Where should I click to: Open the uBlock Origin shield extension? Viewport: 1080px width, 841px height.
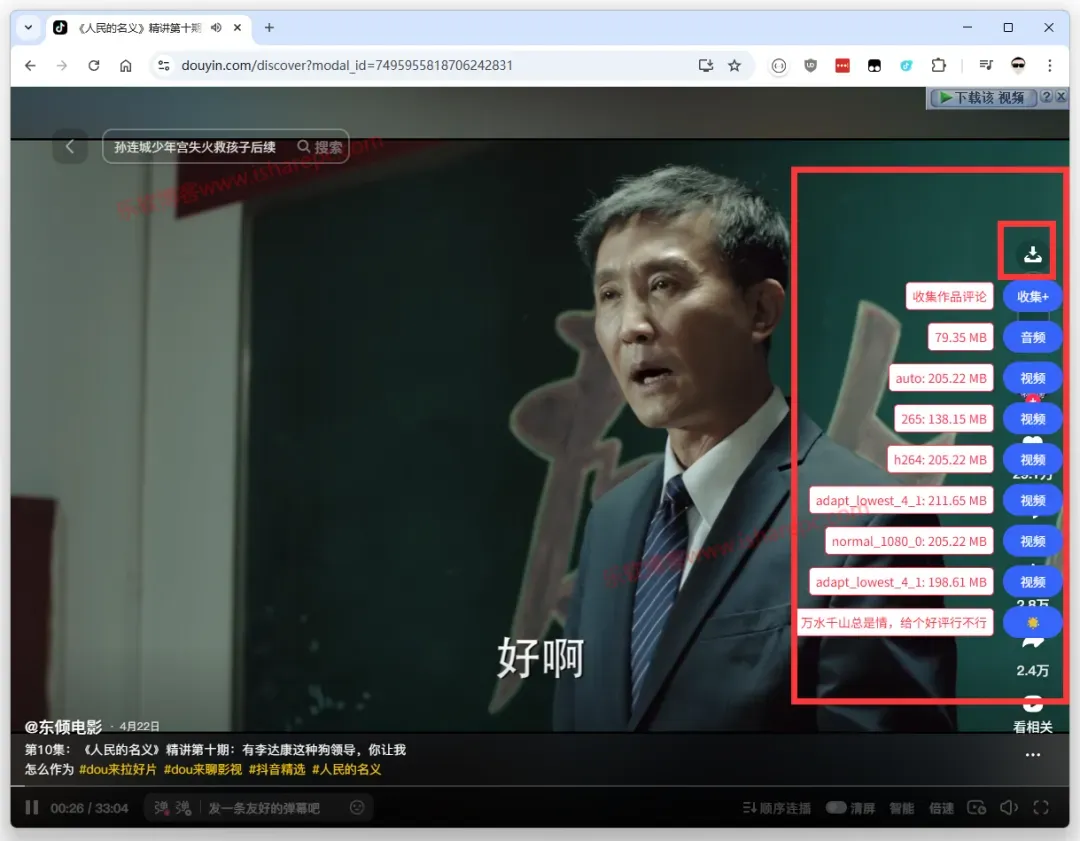pos(810,65)
